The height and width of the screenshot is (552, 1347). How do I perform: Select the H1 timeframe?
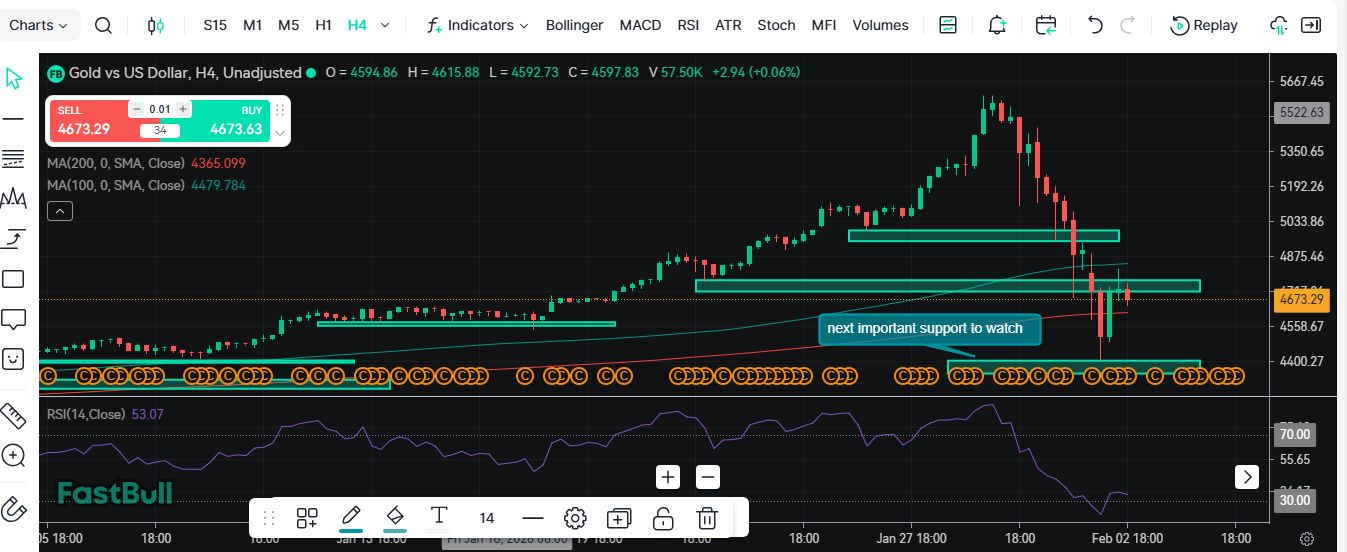click(x=323, y=25)
